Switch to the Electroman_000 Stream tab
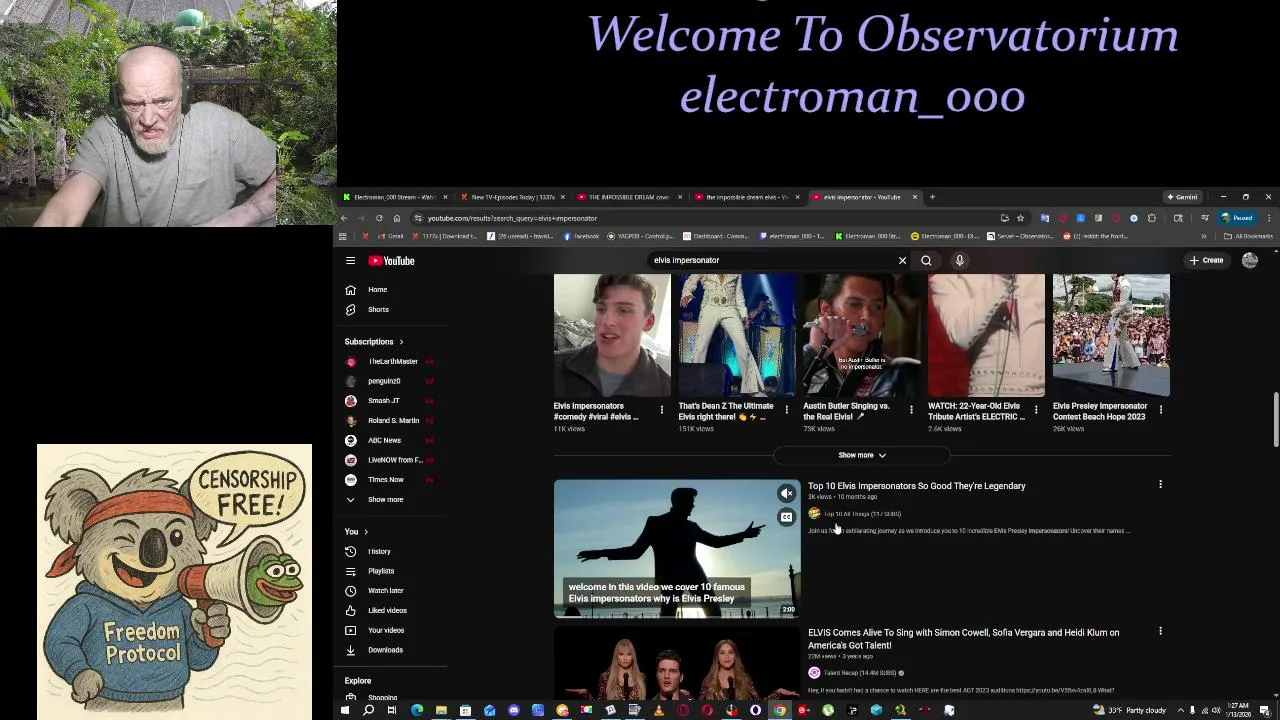Viewport: 1280px width, 720px height. tap(393, 197)
